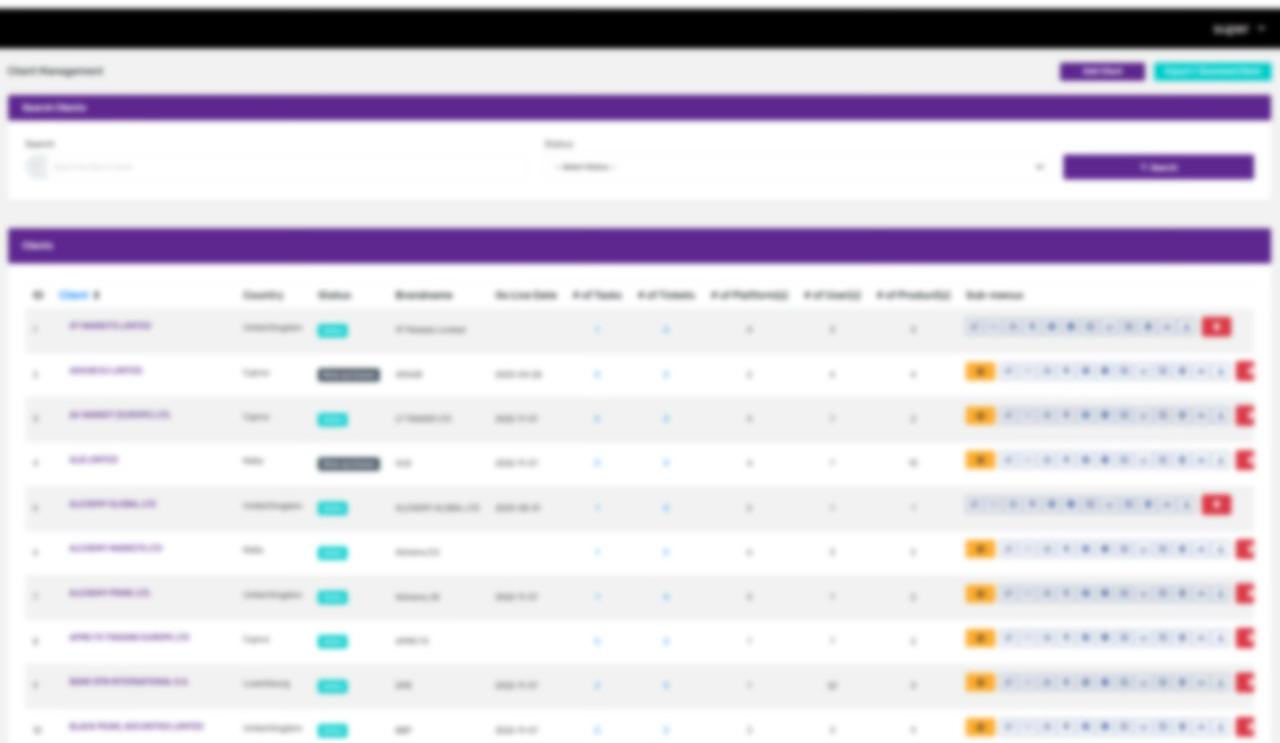The height and width of the screenshot is (743, 1280).
Task: Open the client name link in the first row
Action: point(110,326)
